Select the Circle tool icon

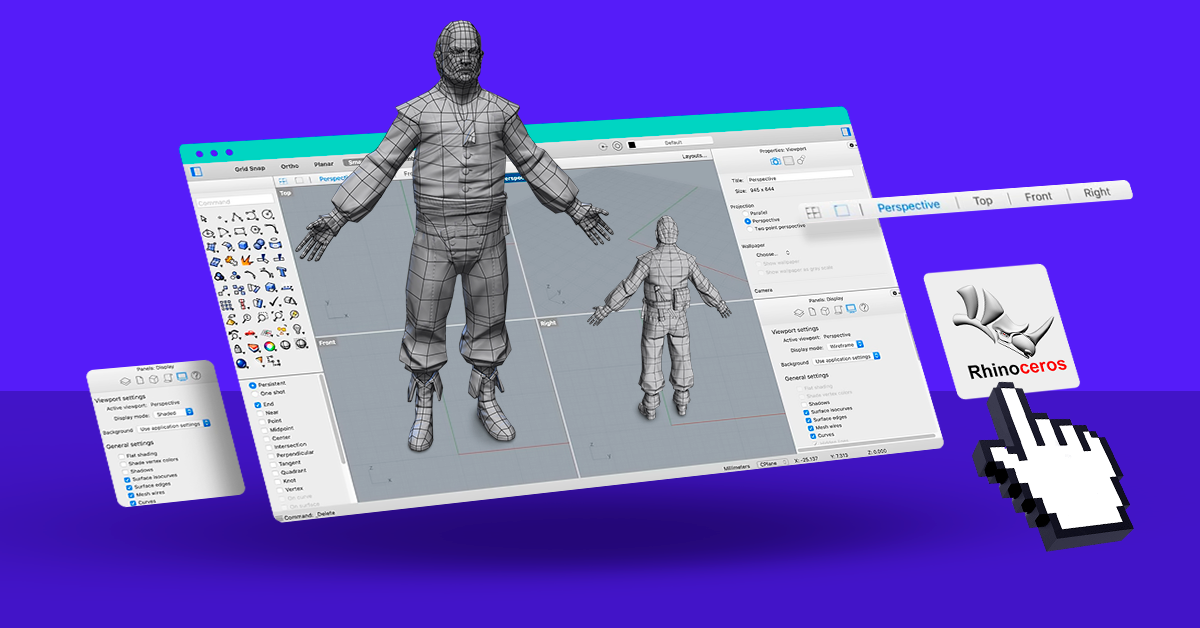(x=267, y=214)
